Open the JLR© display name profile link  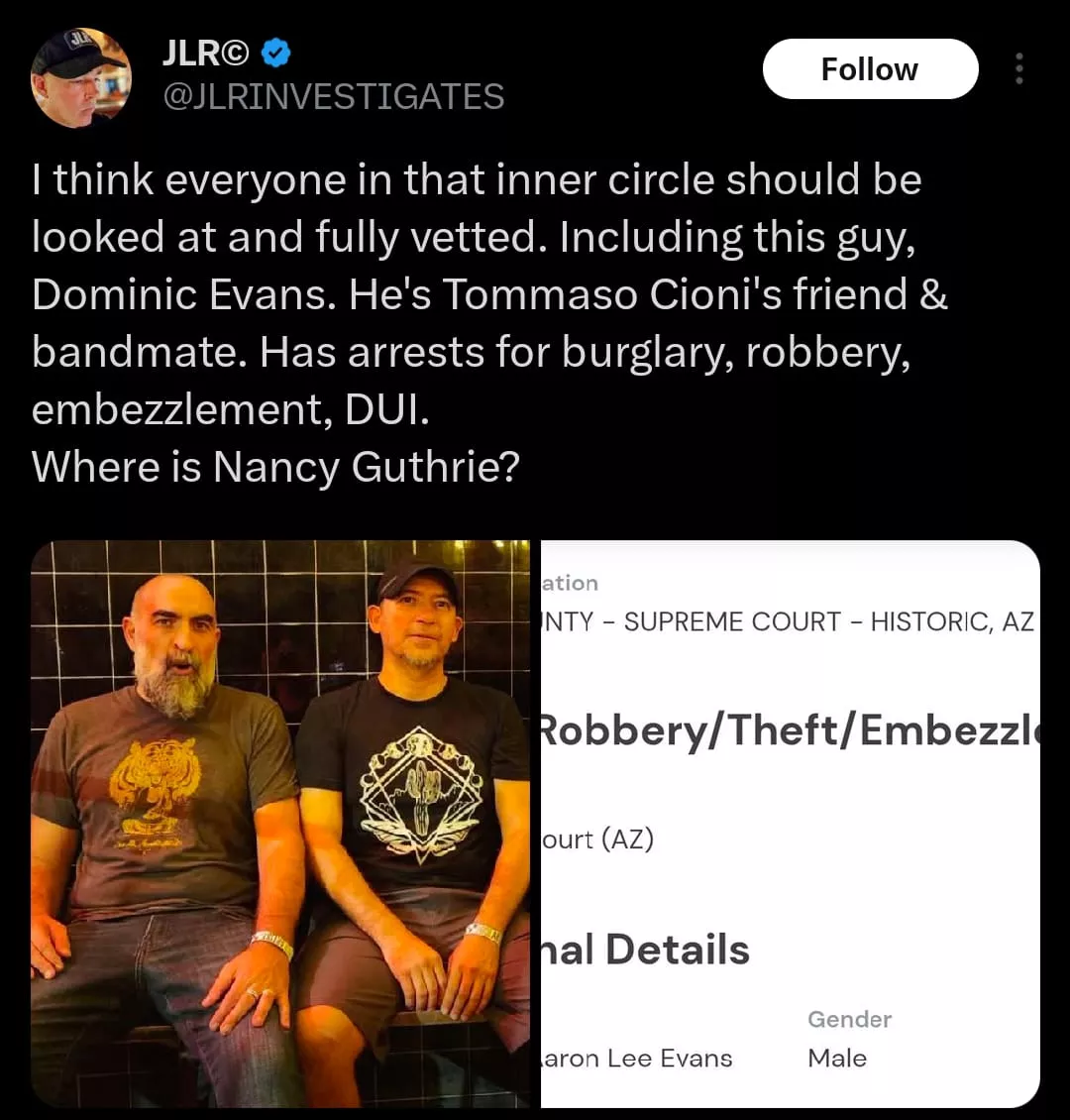click(x=205, y=53)
